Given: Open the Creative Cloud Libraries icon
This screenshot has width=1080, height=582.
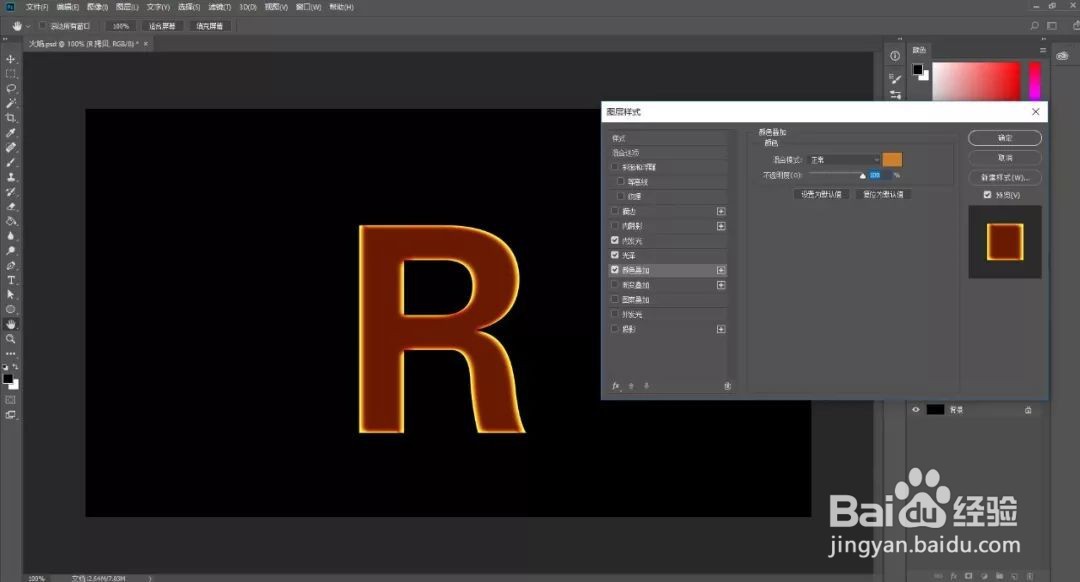Looking at the screenshot, I should [x=1063, y=56].
